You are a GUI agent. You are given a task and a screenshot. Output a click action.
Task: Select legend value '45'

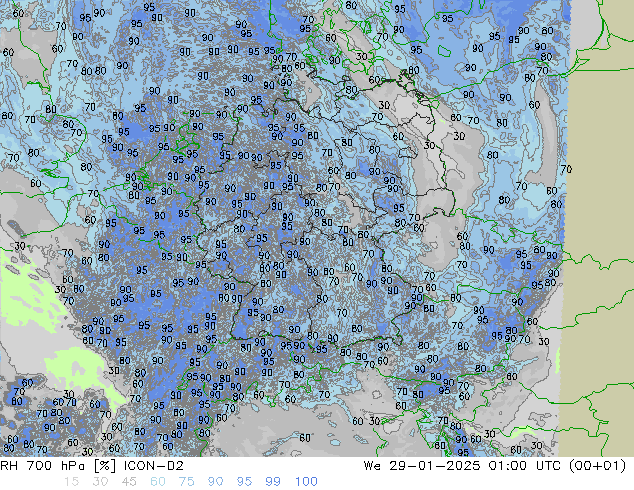click(129, 482)
